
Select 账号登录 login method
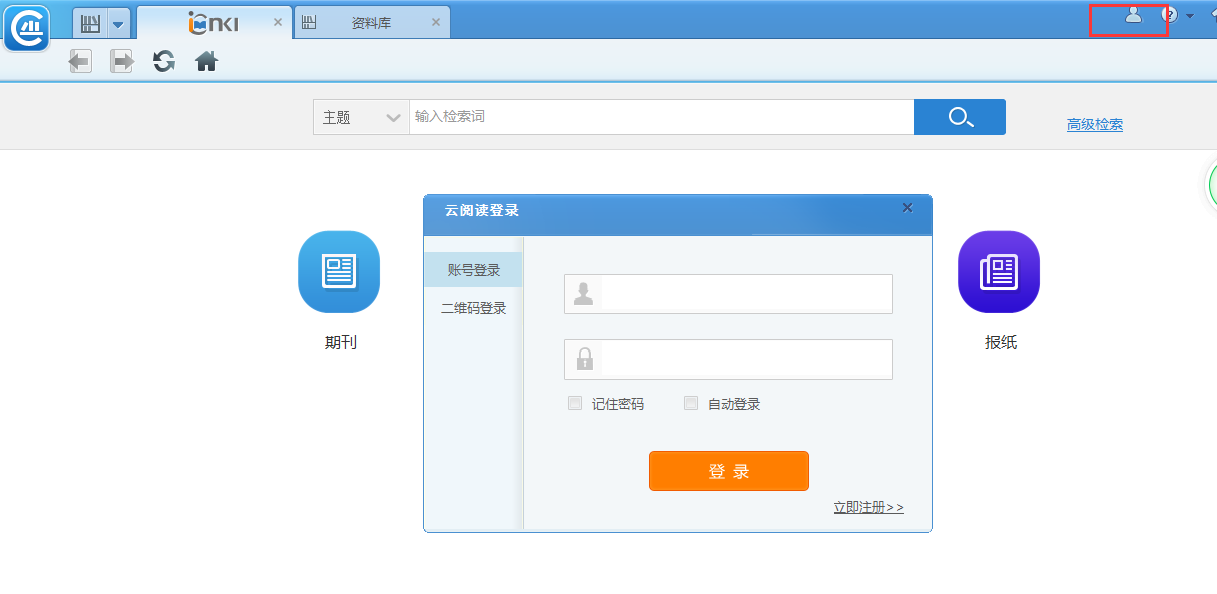coord(473,270)
